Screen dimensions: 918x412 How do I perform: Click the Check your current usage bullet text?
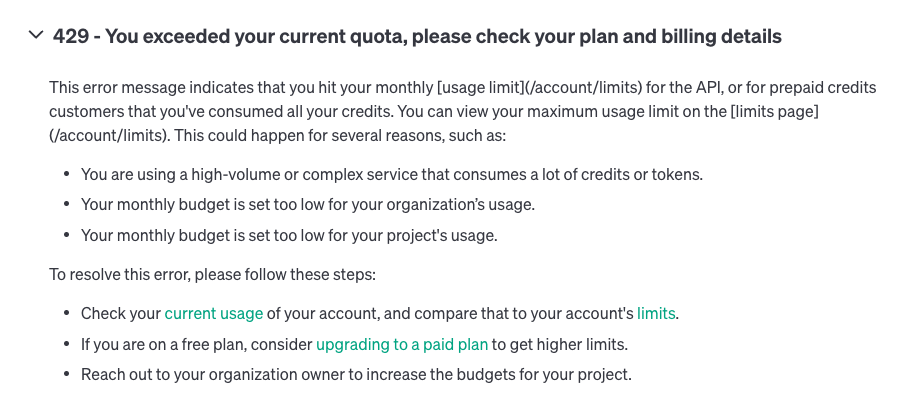coord(380,313)
